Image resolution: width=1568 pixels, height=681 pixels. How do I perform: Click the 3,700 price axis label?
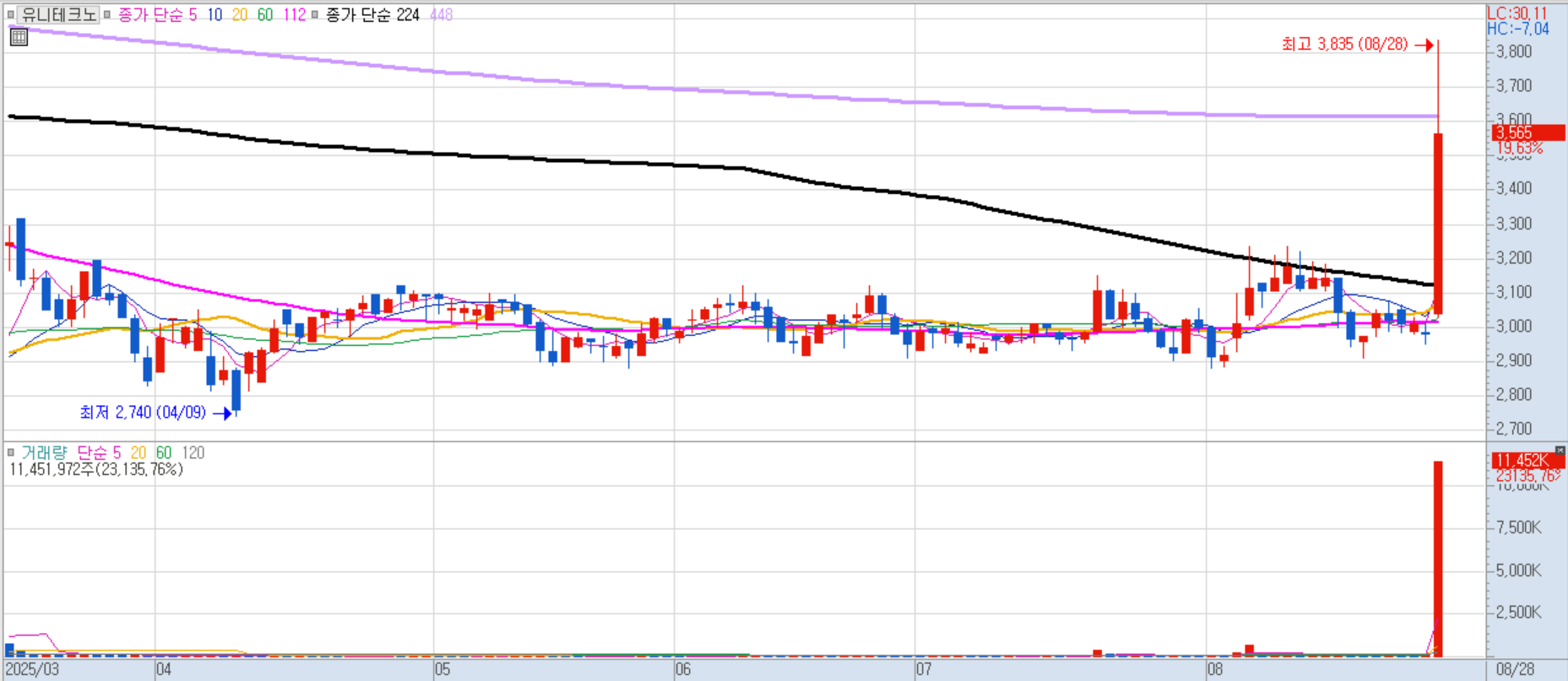pos(1513,85)
